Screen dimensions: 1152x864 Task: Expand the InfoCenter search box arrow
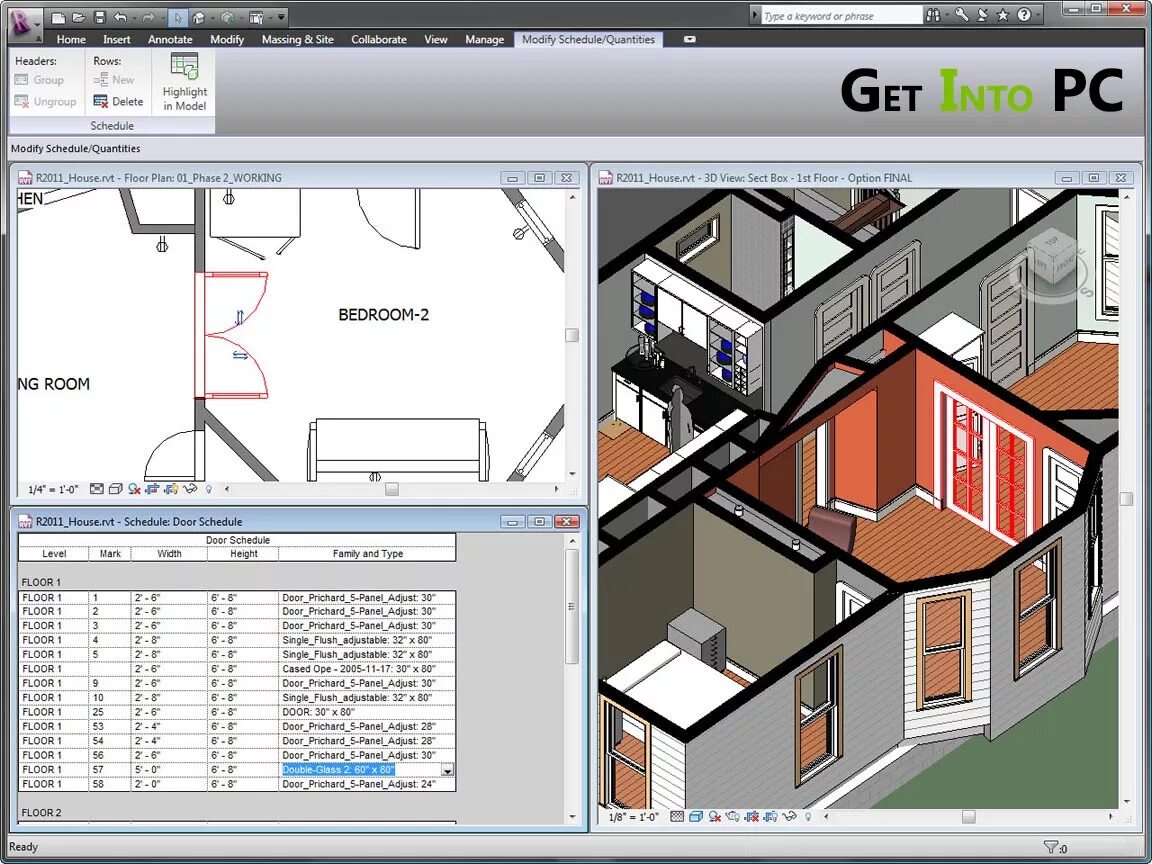755,15
